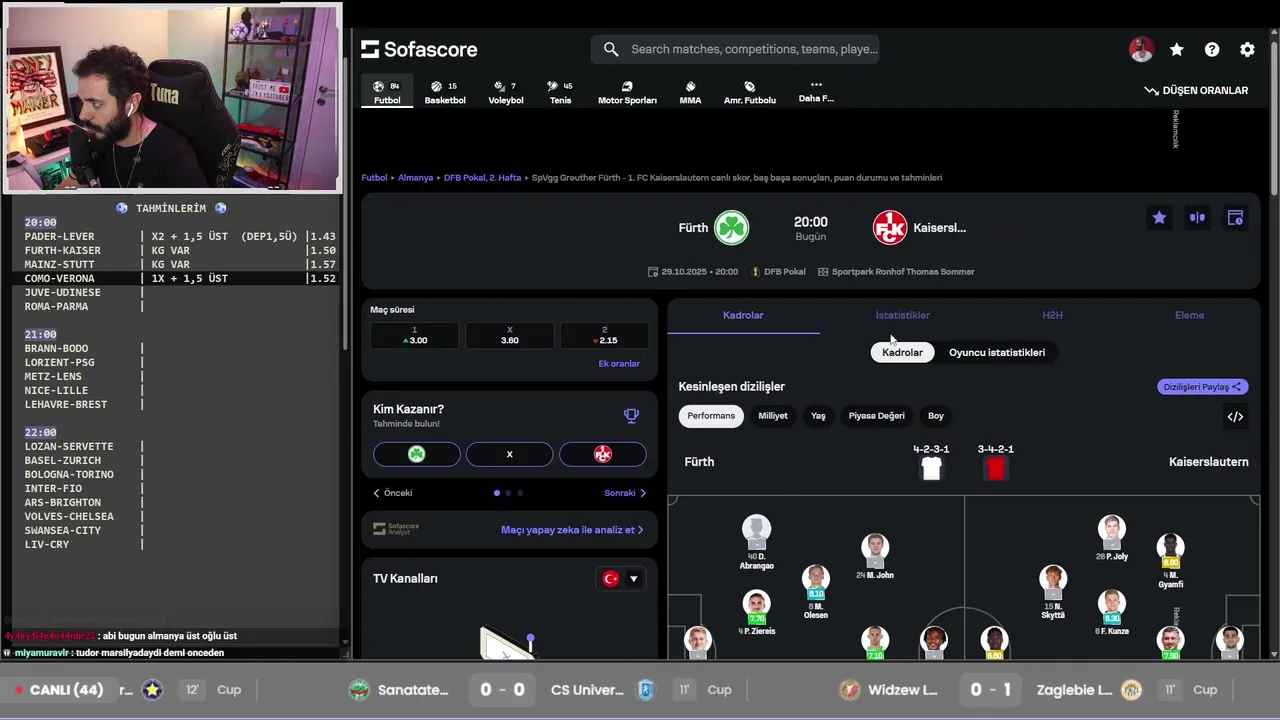Viewport: 1280px width, 720px height.
Task: Go to Önceki card
Action: pyautogui.click(x=393, y=493)
